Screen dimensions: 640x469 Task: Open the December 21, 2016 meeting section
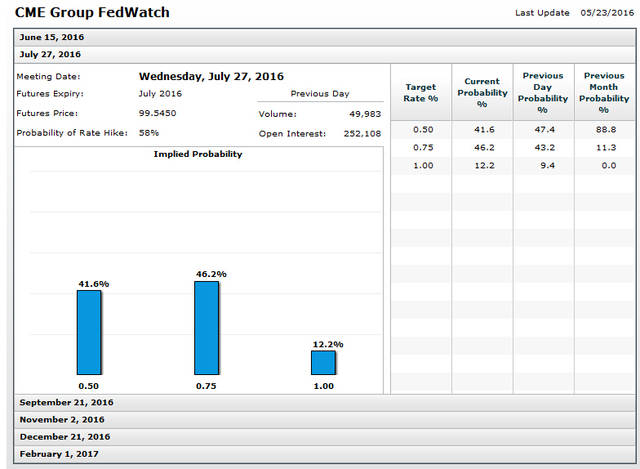[x=63, y=436]
